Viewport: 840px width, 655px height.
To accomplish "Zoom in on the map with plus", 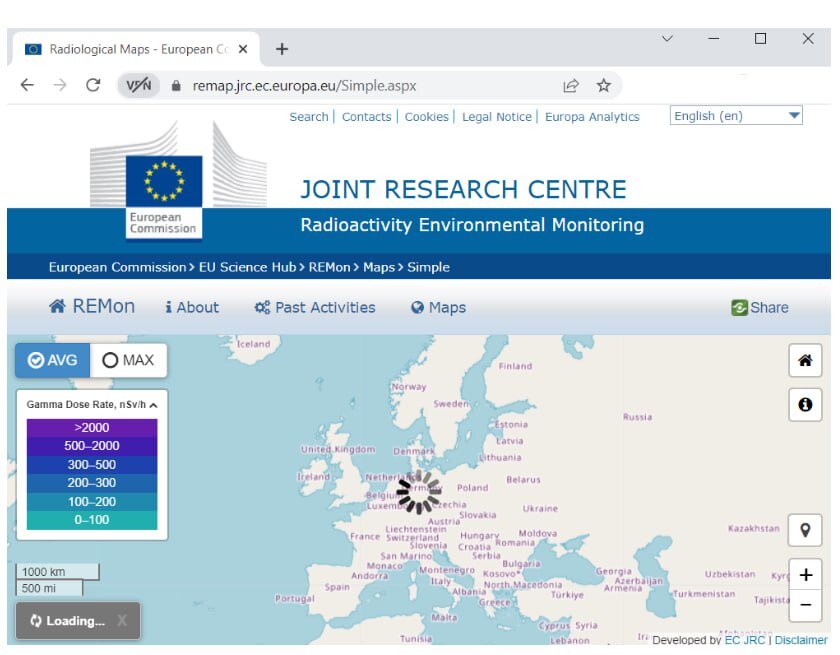I will [805, 575].
